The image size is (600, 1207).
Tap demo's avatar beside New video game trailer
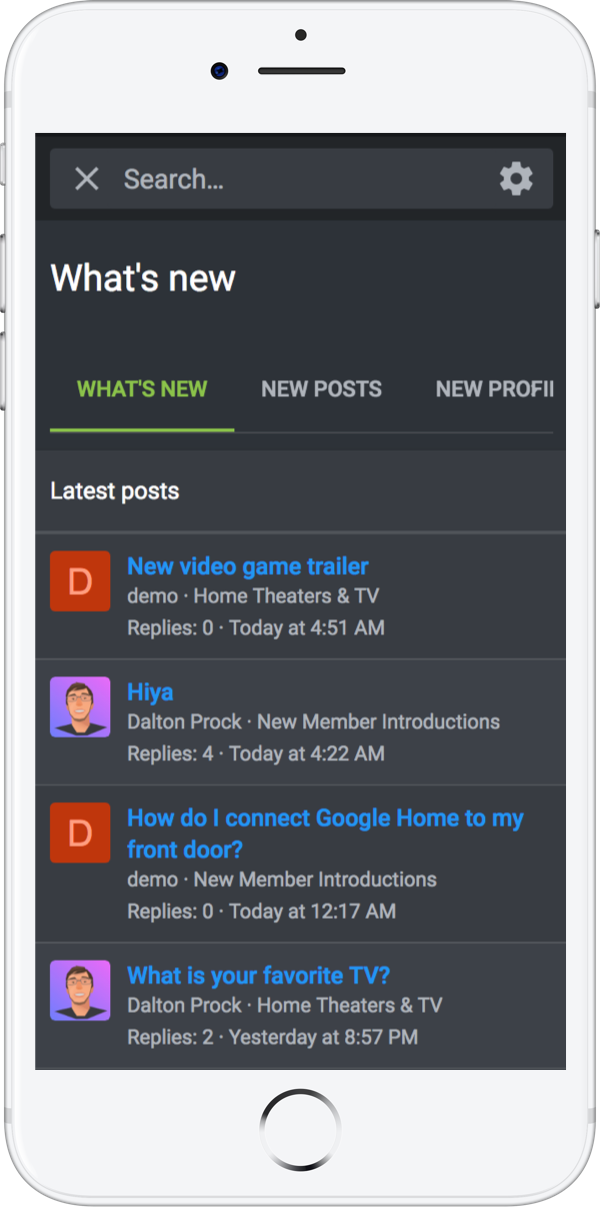[x=80, y=581]
